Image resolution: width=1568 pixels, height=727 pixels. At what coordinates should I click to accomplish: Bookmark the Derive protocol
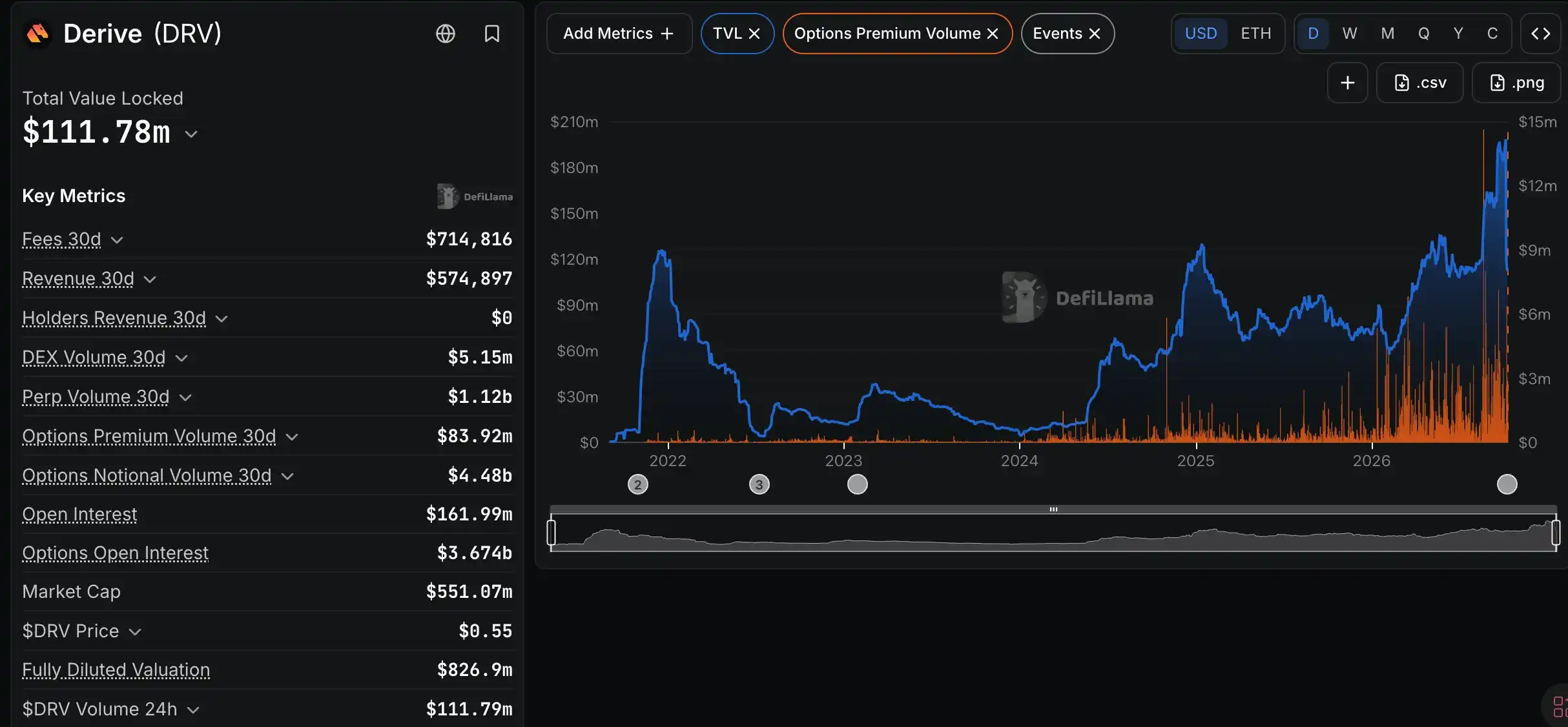(492, 34)
